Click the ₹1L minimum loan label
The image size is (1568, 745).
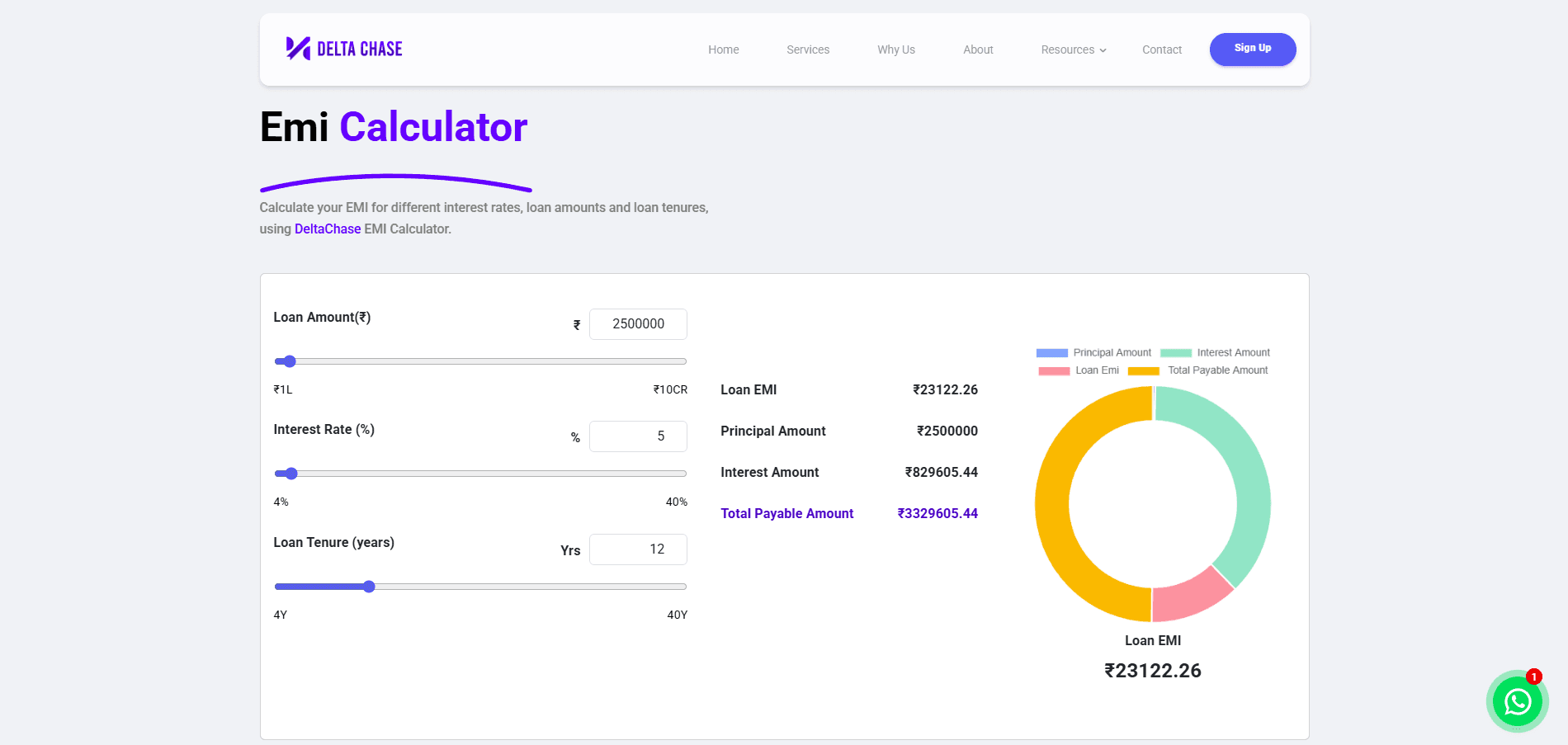click(x=283, y=389)
